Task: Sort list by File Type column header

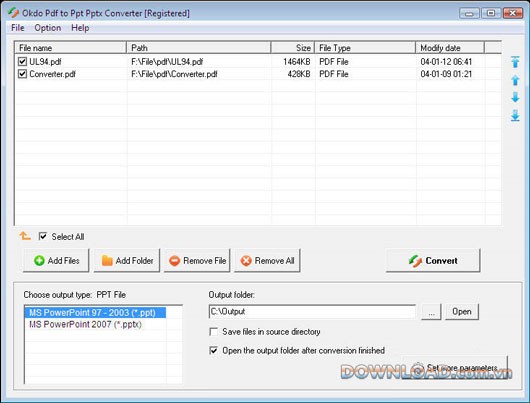Action: click(x=365, y=48)
